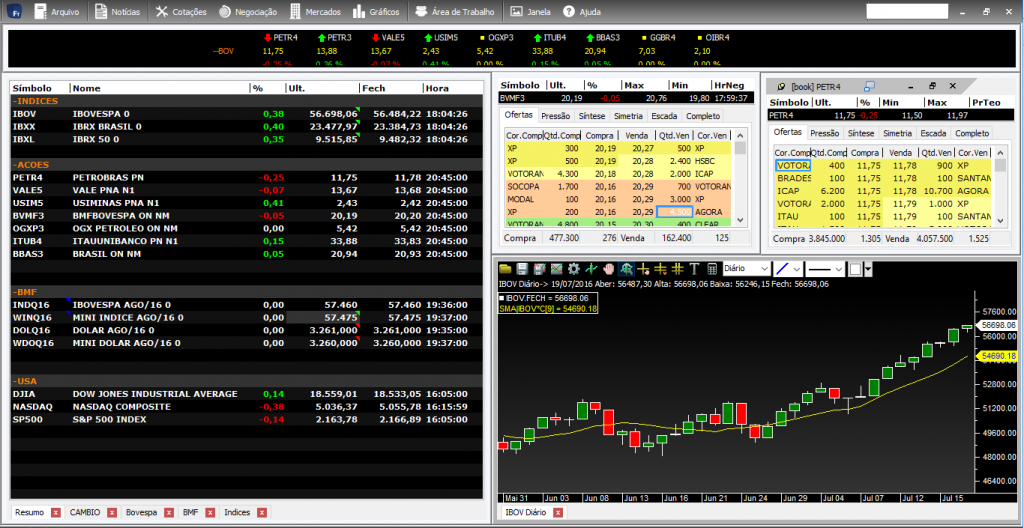Select Escada tab in BVMF3 book
This screenshot has width=1024, height=528.
click(664, 116)
